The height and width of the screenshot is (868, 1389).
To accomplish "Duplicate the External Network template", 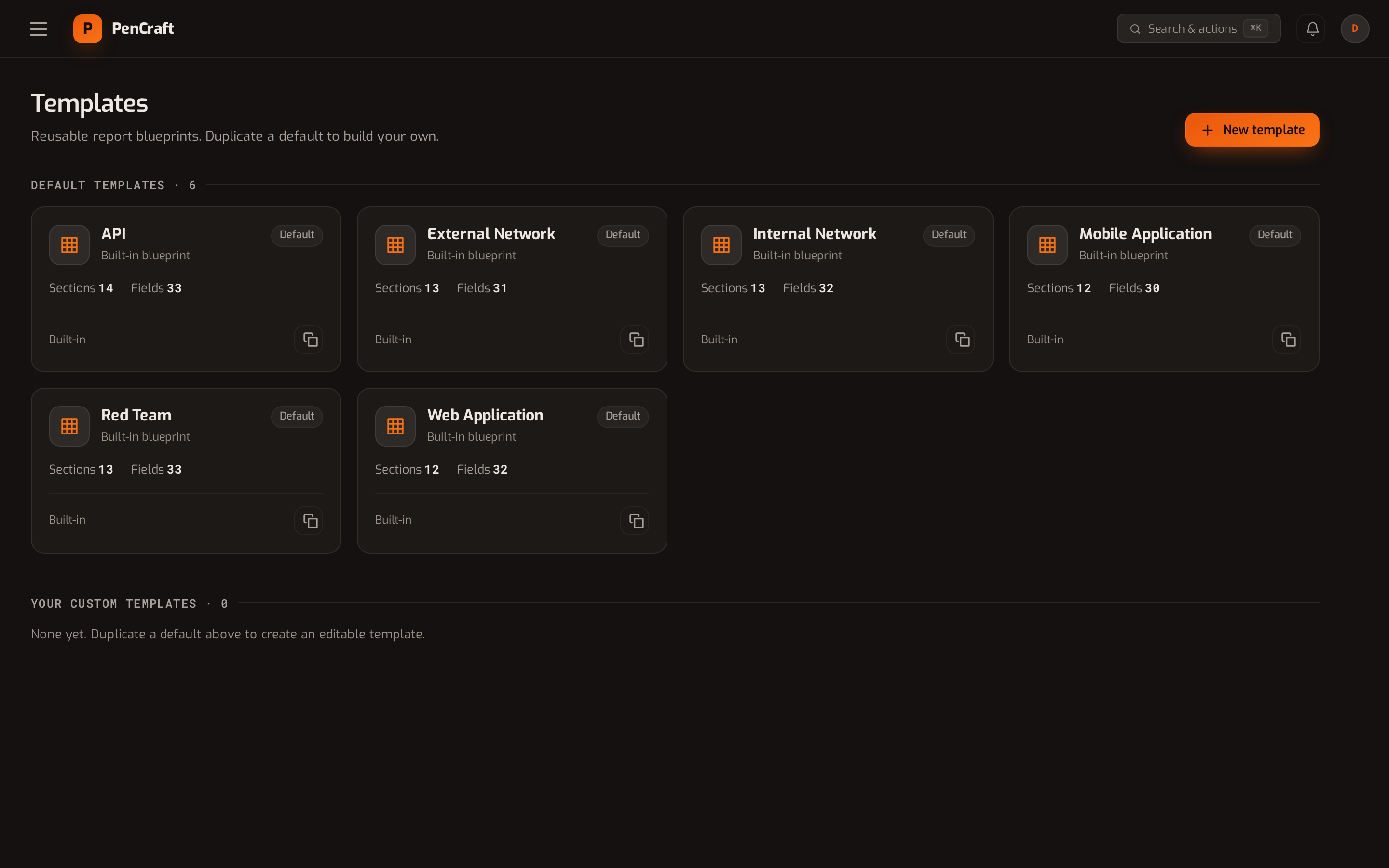I will pos(635,339).
